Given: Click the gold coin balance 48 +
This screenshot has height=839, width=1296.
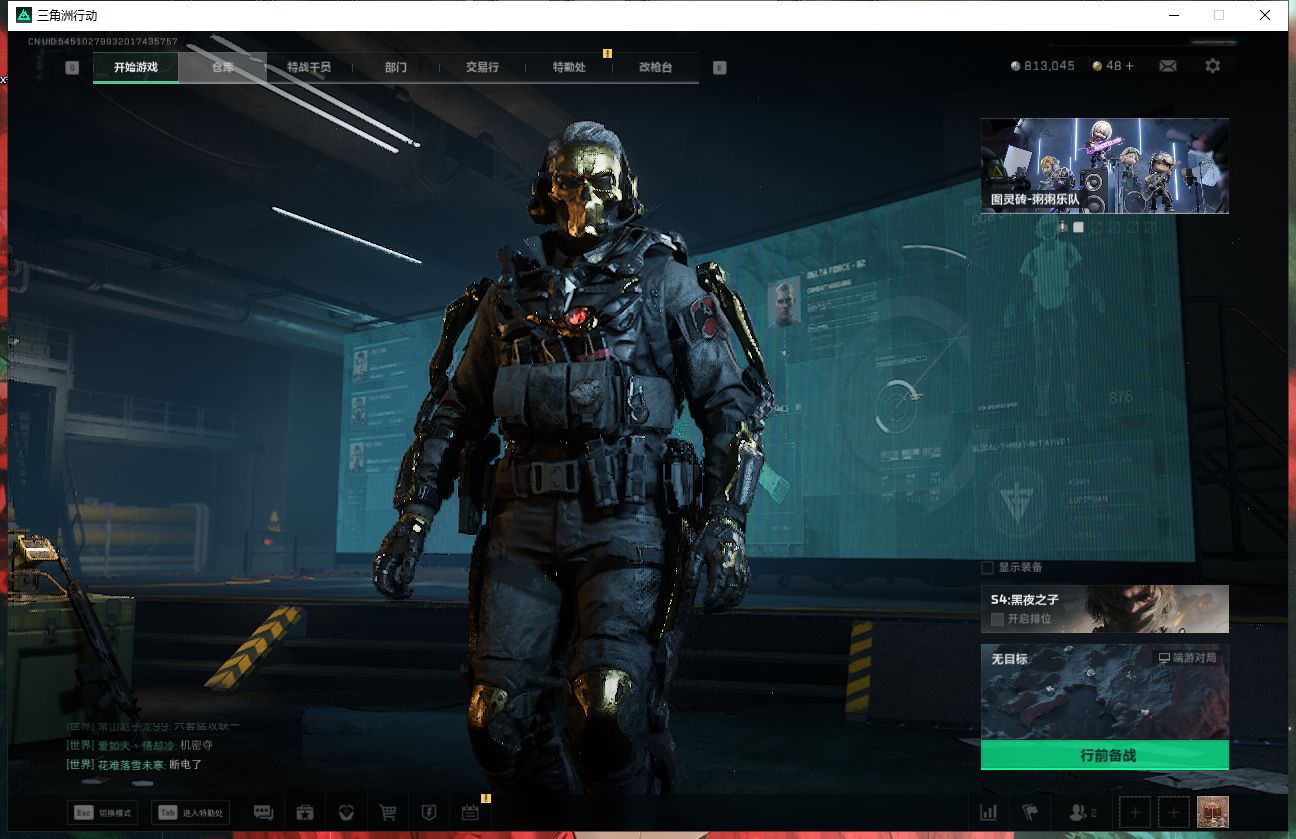Looking at the screenshot, I should tap(1113, 66).
